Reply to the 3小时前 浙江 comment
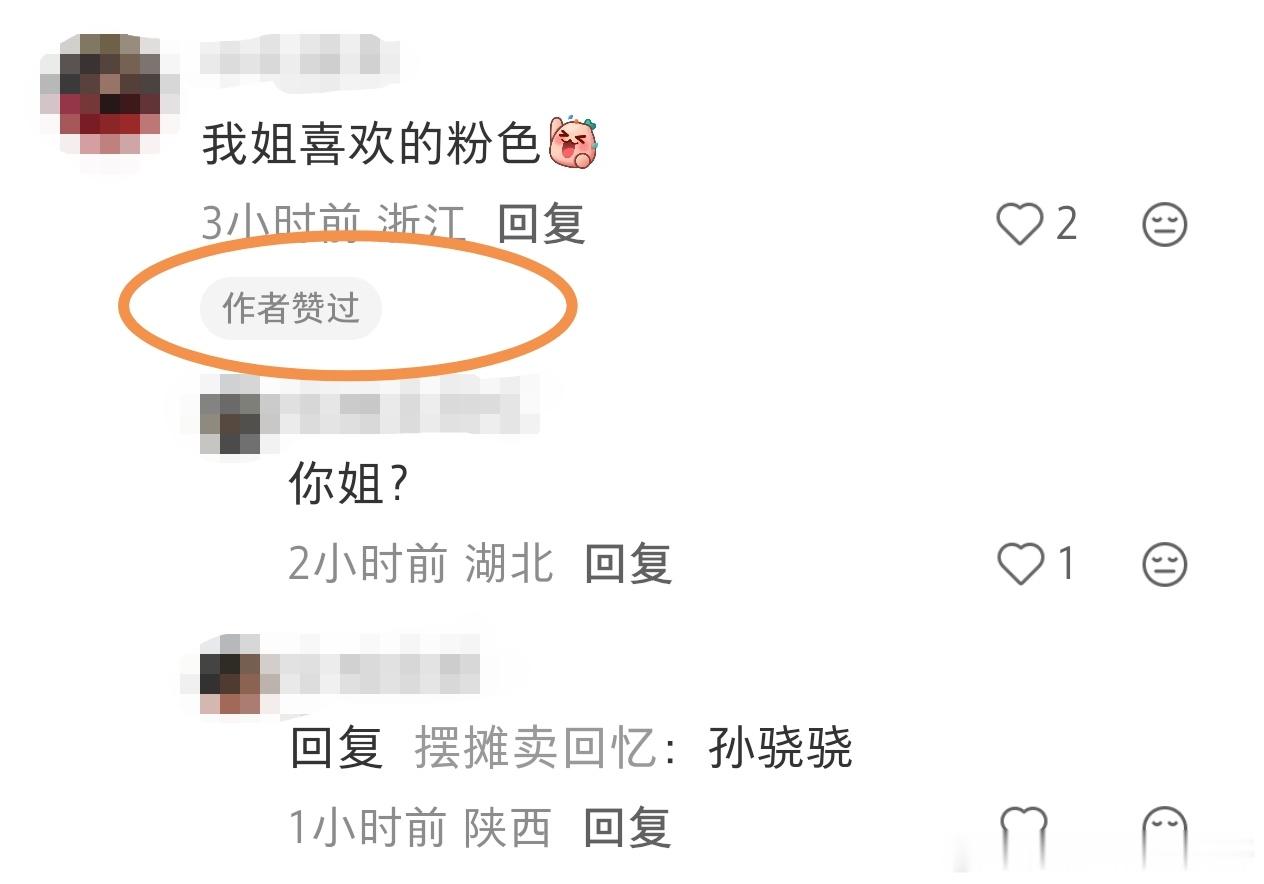This screenshot has width=1264, height=884. pyautogui.click(x=541, y=224)
